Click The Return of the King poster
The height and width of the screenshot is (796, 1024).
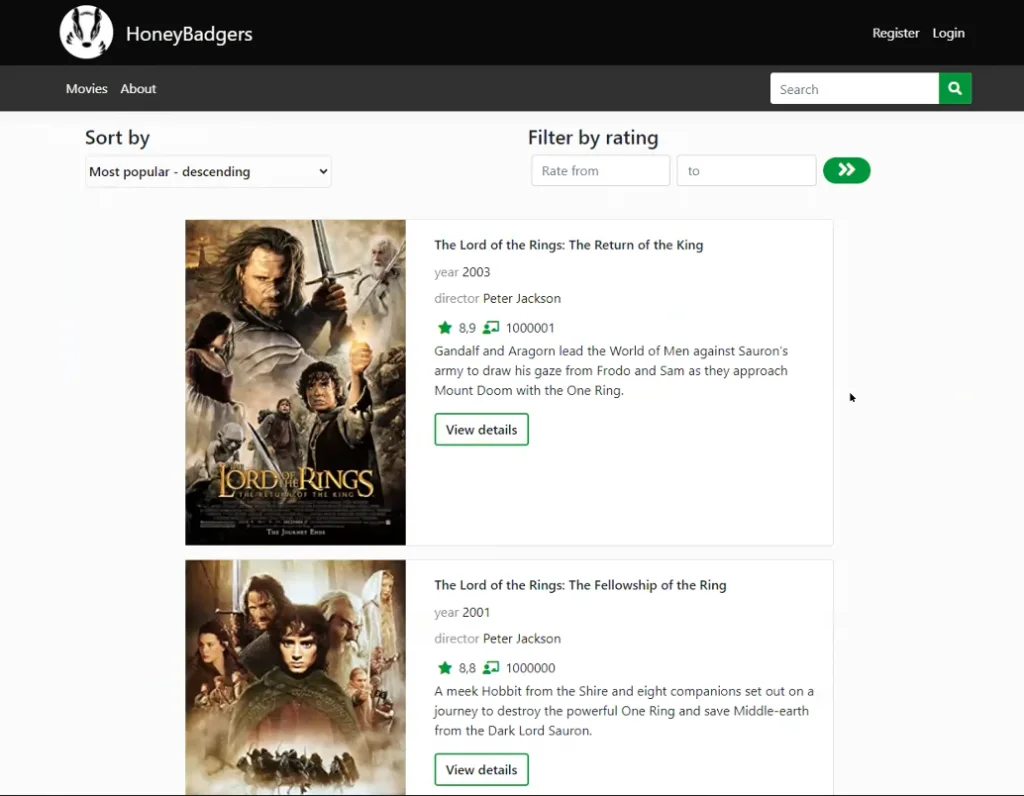coord(295,383)
